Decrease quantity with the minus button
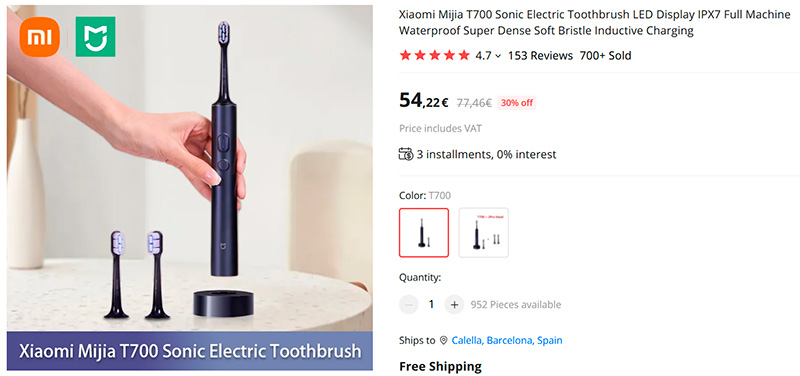The height and width of the screenshot is (376, 800). tap(409, 305)
